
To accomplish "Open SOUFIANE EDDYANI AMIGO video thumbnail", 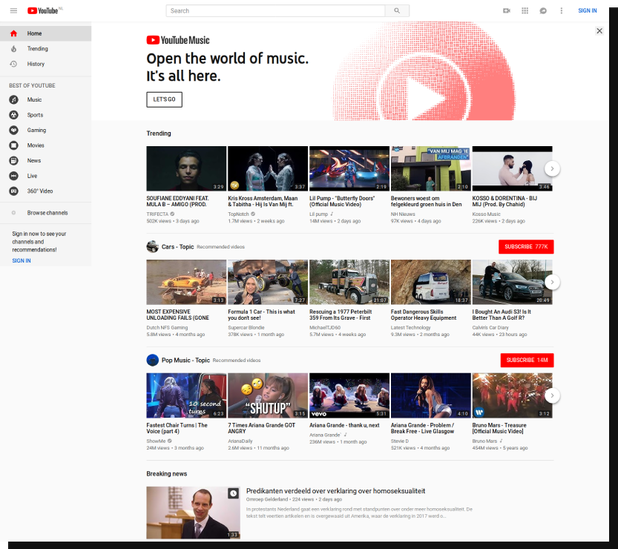I will (x=186, y=169).
